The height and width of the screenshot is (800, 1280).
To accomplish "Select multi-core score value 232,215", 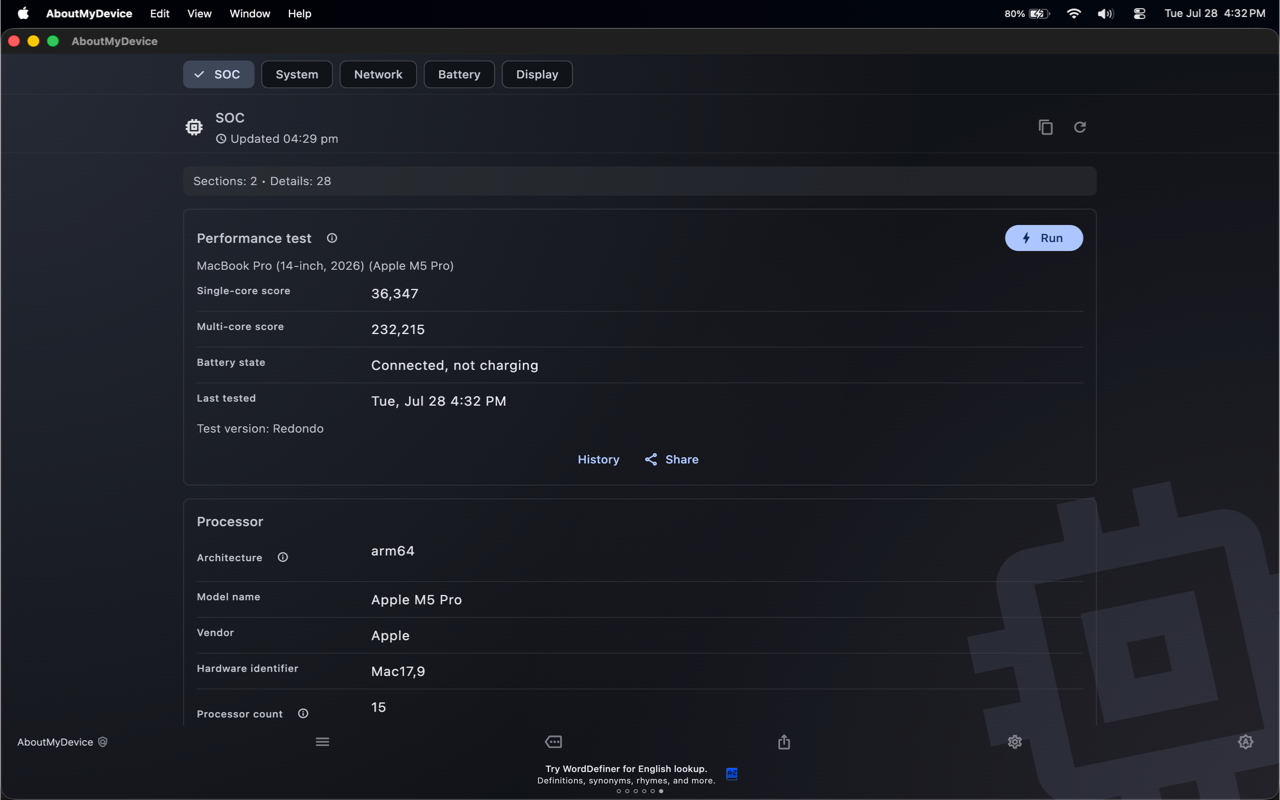I will [x=398, y=330].
